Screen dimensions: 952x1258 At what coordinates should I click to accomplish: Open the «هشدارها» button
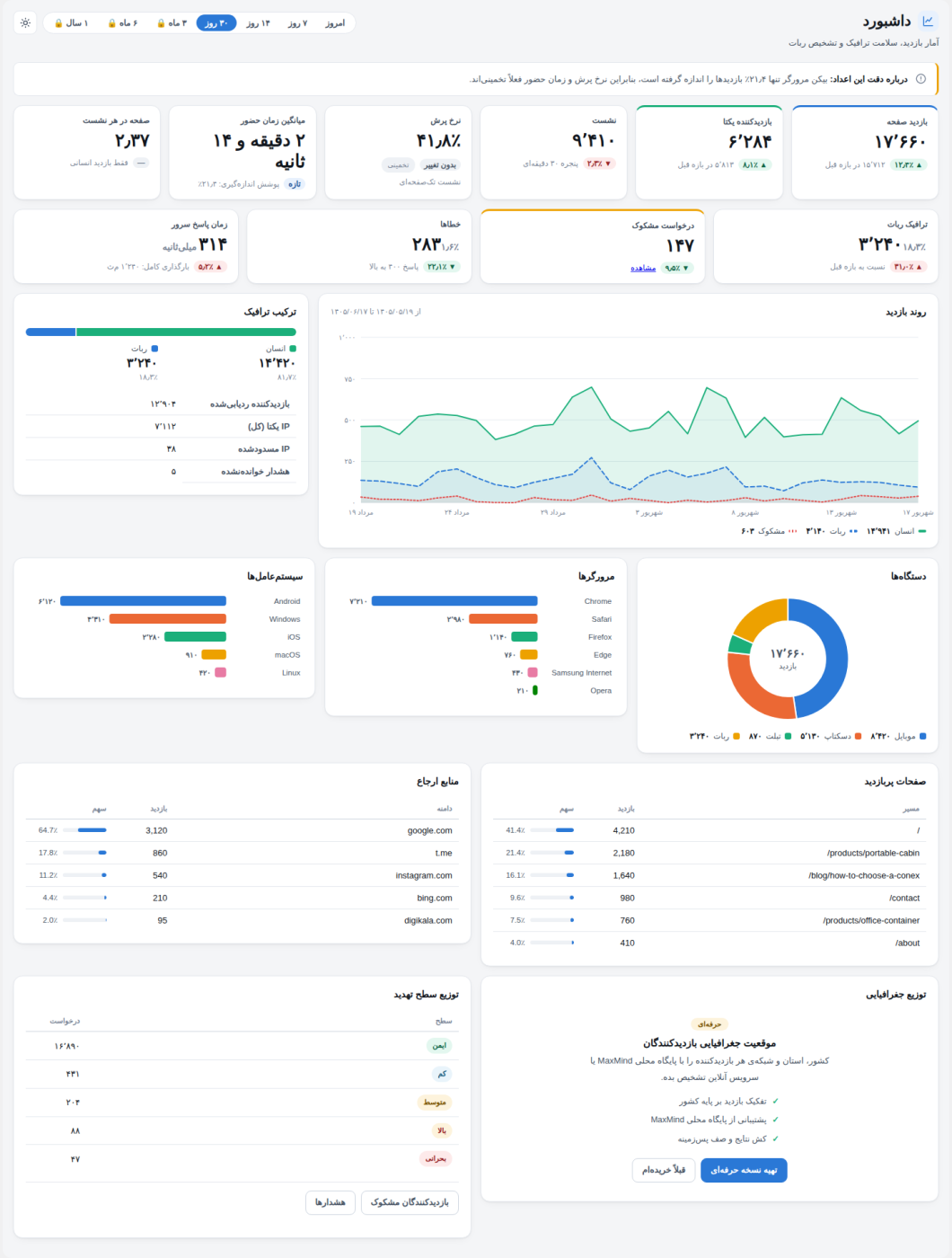331,1202
